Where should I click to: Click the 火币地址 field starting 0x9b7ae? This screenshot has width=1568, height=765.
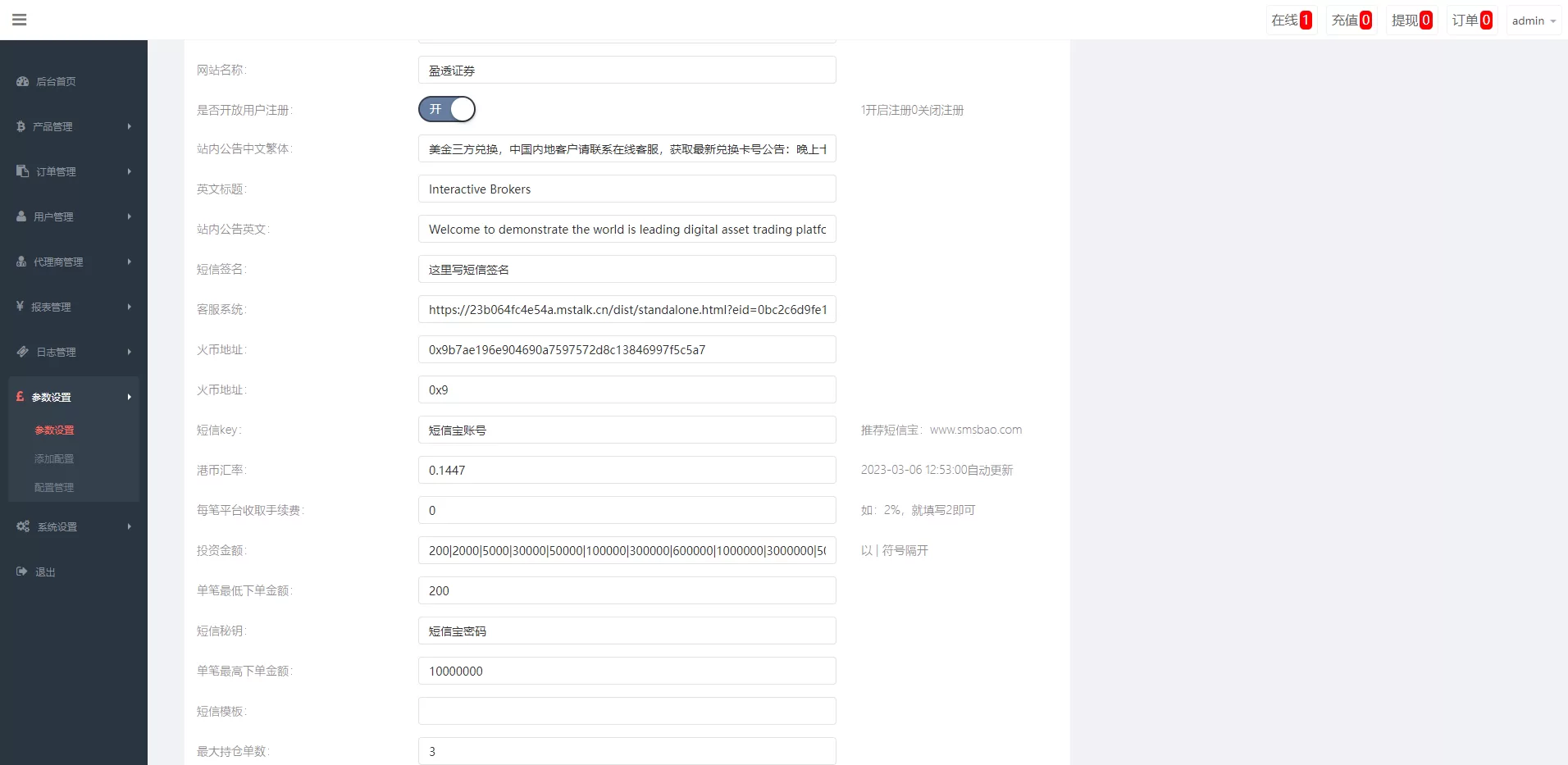(x=627, y=349)
